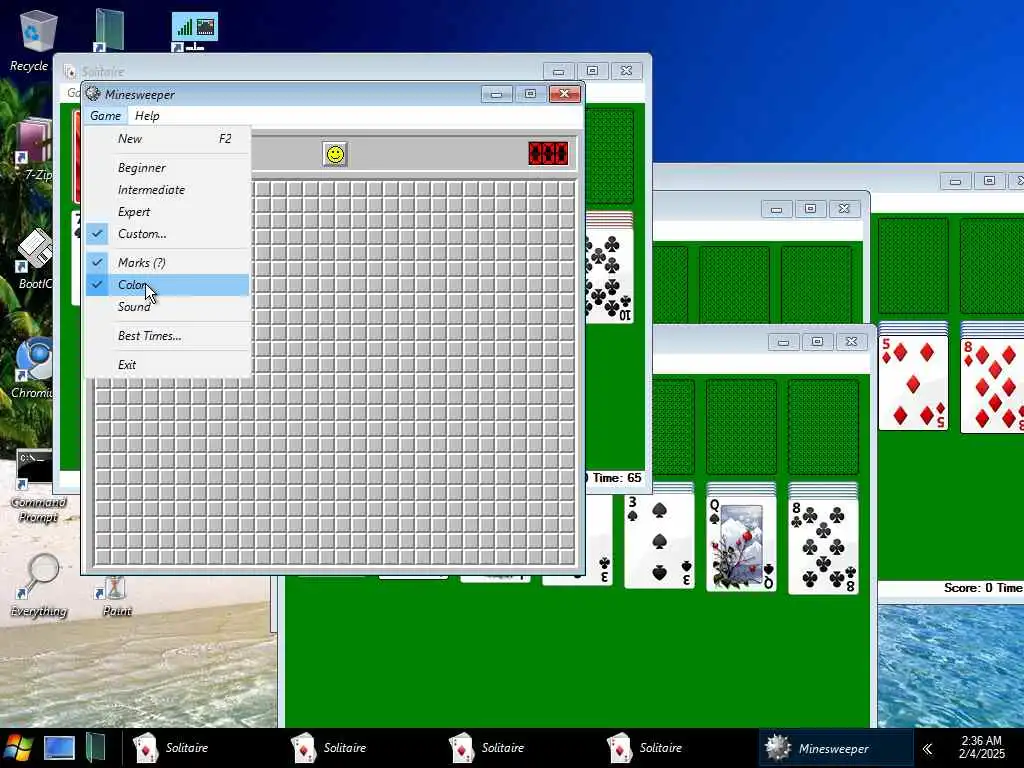Click the green book taskbar icon

tap(95, 748)
